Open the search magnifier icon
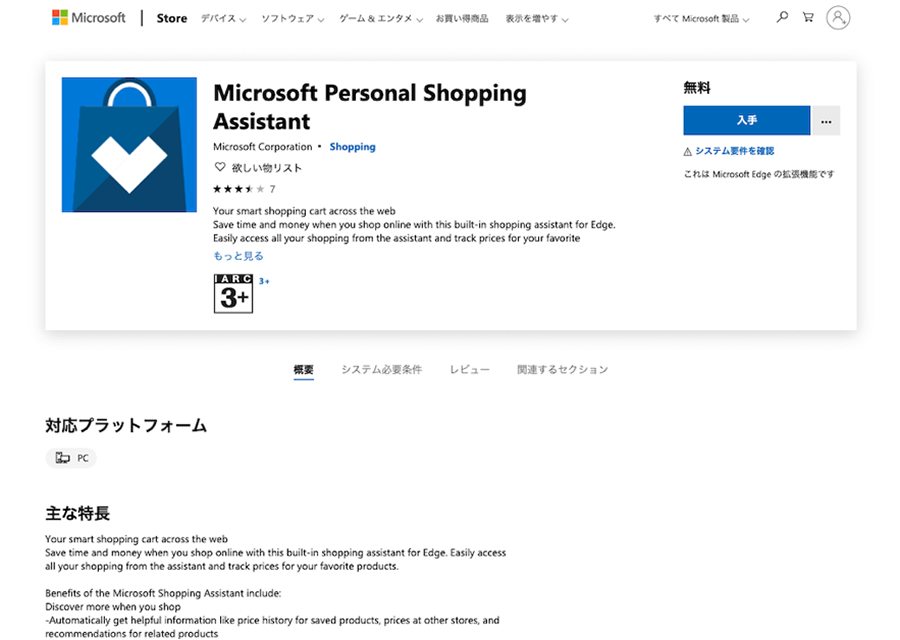The image size is (900, 640). tap(782, 17)
